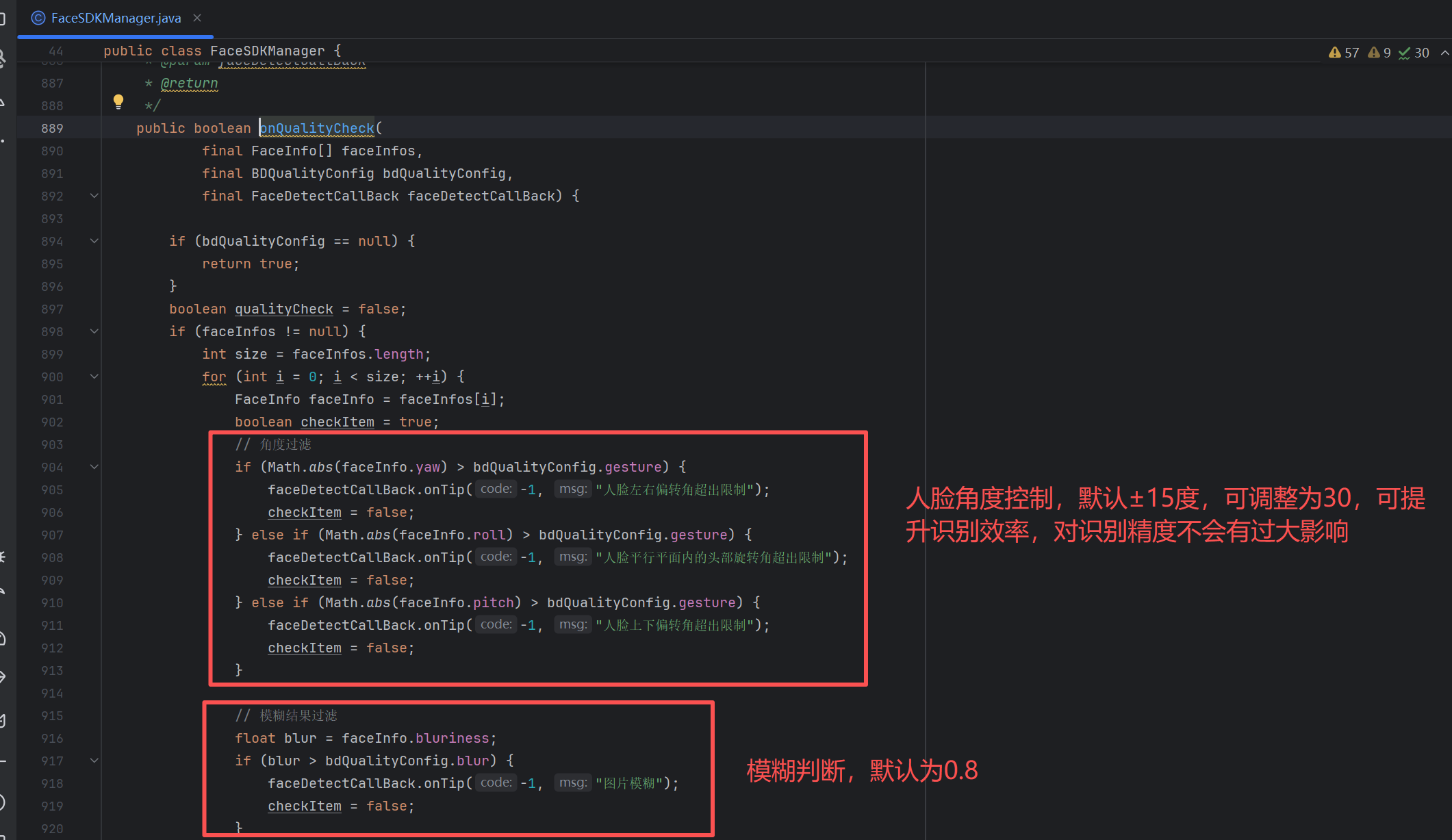
Task: Click the @return javadoc tag on line 887
Action: pos(190,83)
